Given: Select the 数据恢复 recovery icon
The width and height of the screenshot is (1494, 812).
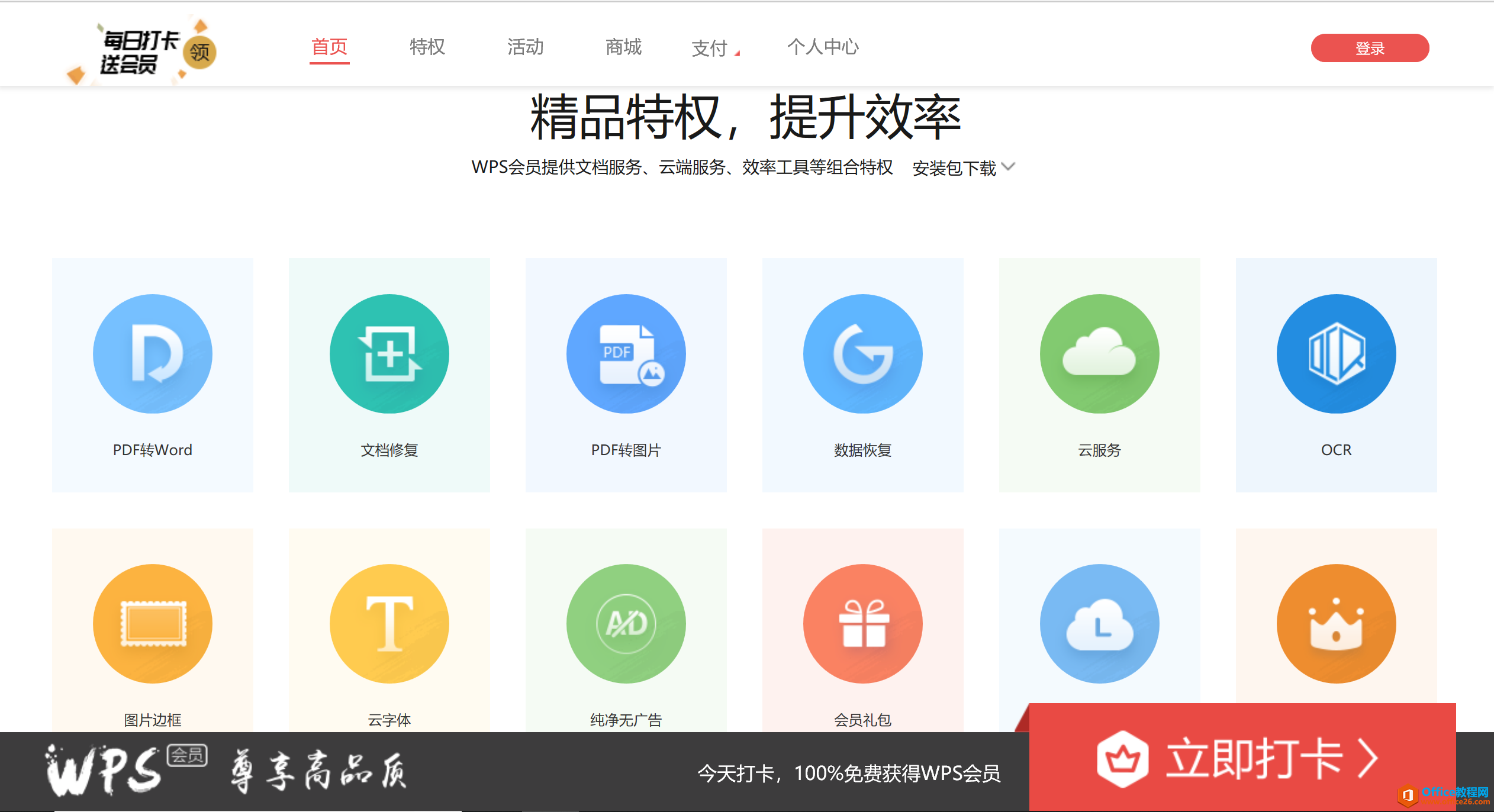Looking at the screenshot, I should [863, 354].
